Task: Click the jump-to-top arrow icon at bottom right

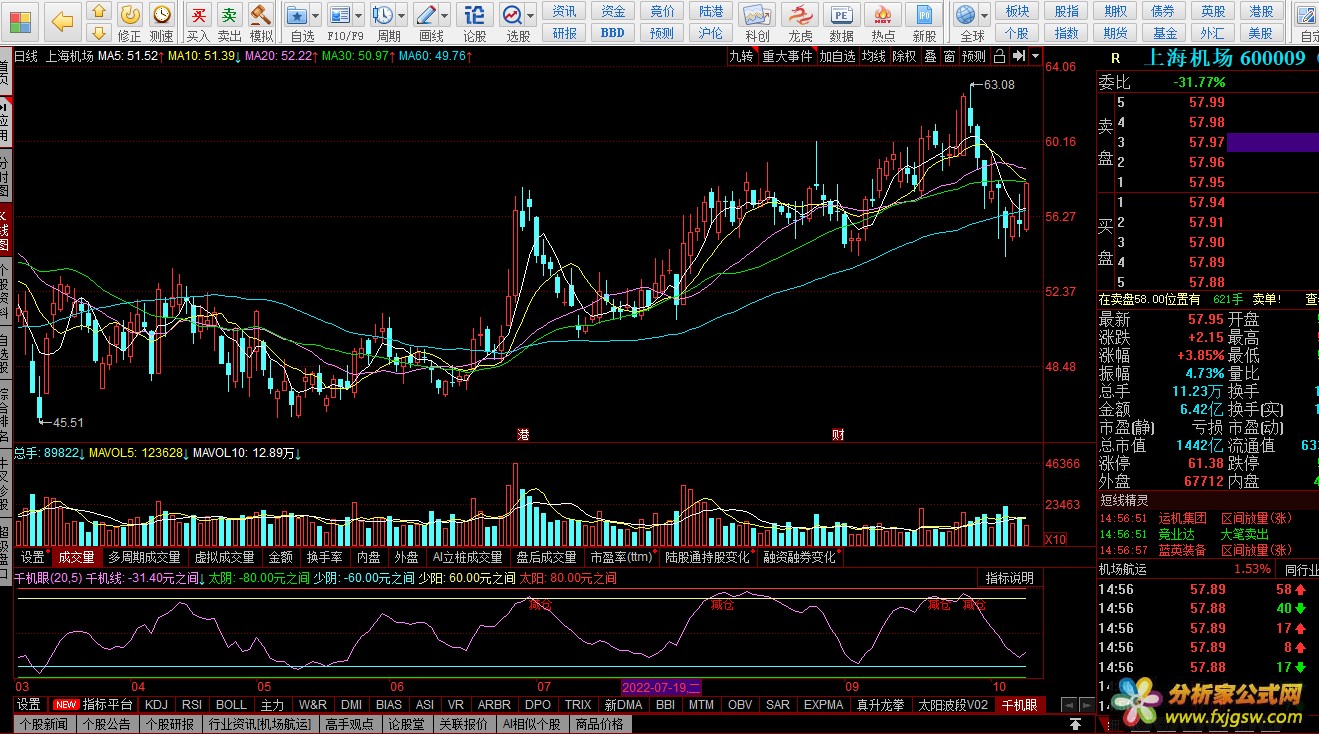Action: click(x=1076, y=723)
